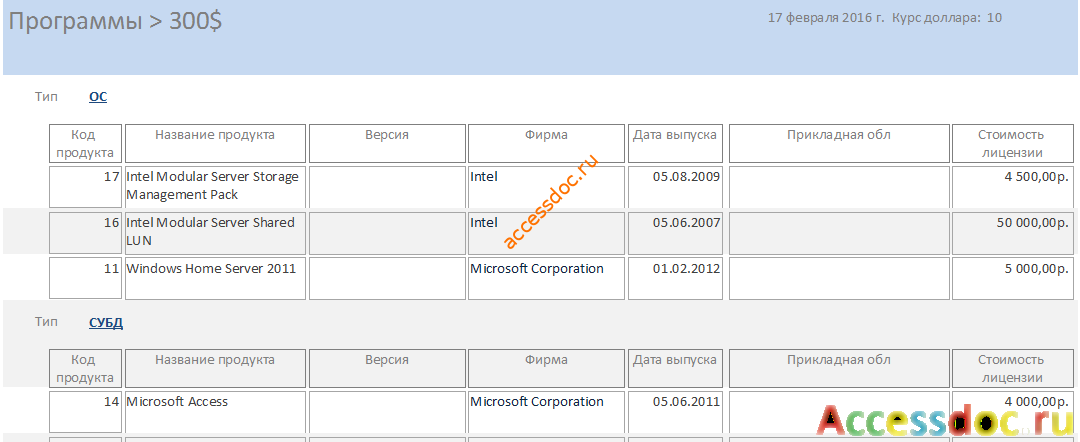Click "Microsoft Corporation" in Microsoft Access row

pyautogui.click(x=547, y=412)
